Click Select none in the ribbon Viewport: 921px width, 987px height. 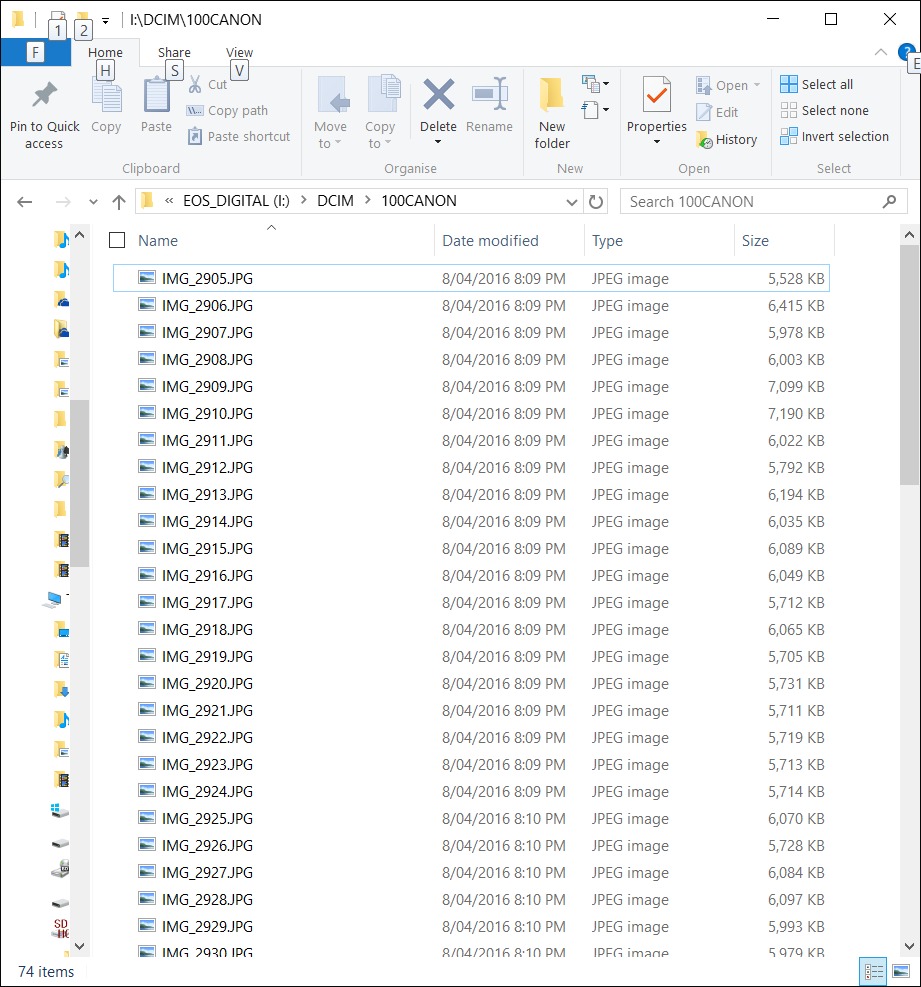pos(824,111)
